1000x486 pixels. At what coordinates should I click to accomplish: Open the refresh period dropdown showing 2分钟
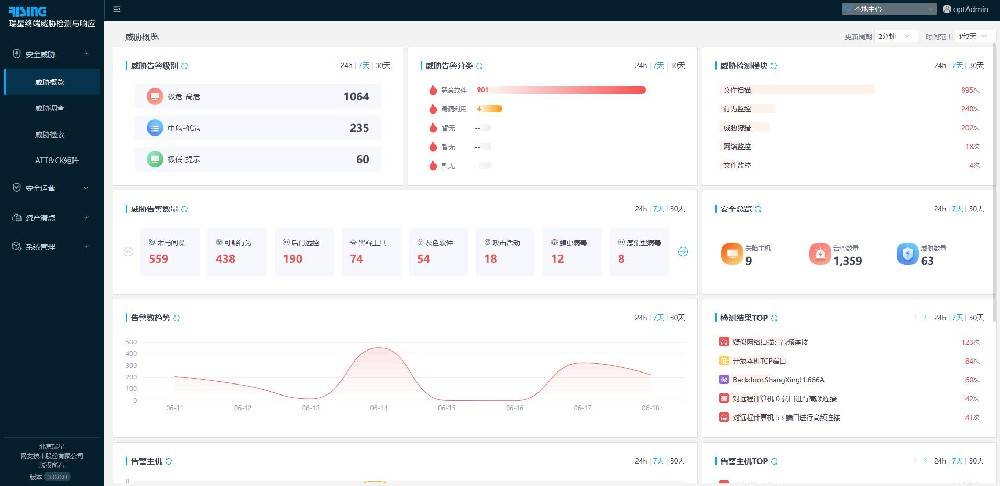[x=895, y=36]
